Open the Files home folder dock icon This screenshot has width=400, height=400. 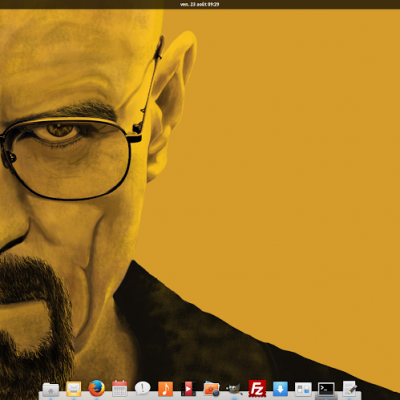(51, 389)
